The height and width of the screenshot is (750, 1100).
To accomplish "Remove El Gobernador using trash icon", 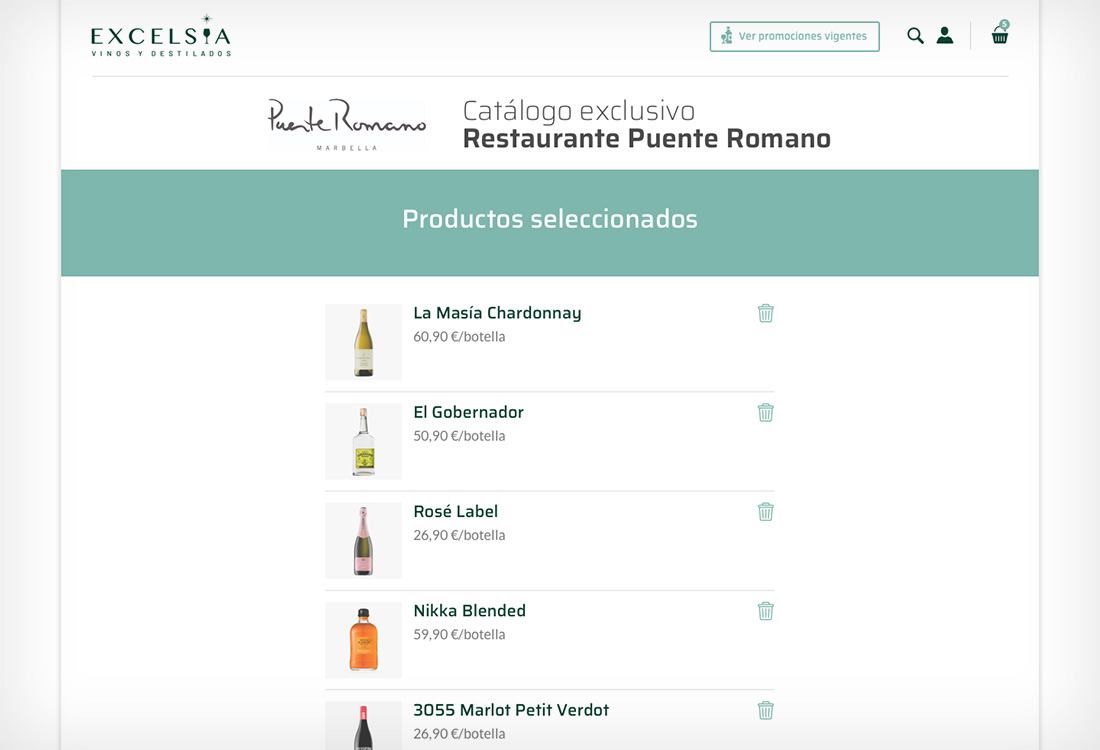I will (766, 412).
